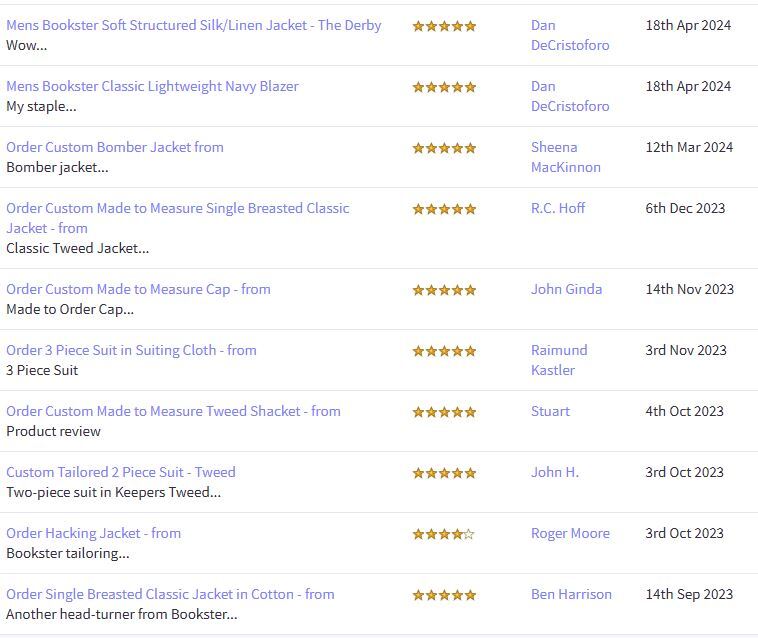758x638 pixels.
Task: Click reviewer name John Ginda
Action: coord(567,289)
